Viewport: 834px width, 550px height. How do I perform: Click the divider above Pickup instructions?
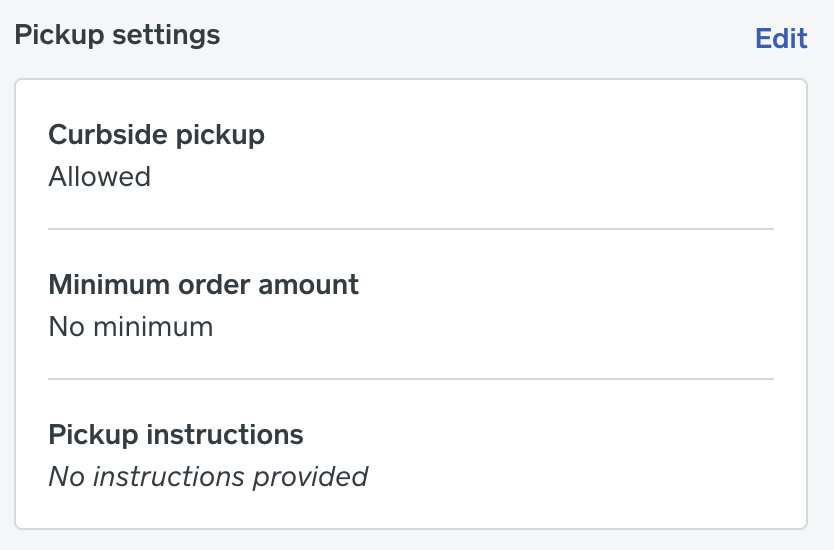pos(411,379)
